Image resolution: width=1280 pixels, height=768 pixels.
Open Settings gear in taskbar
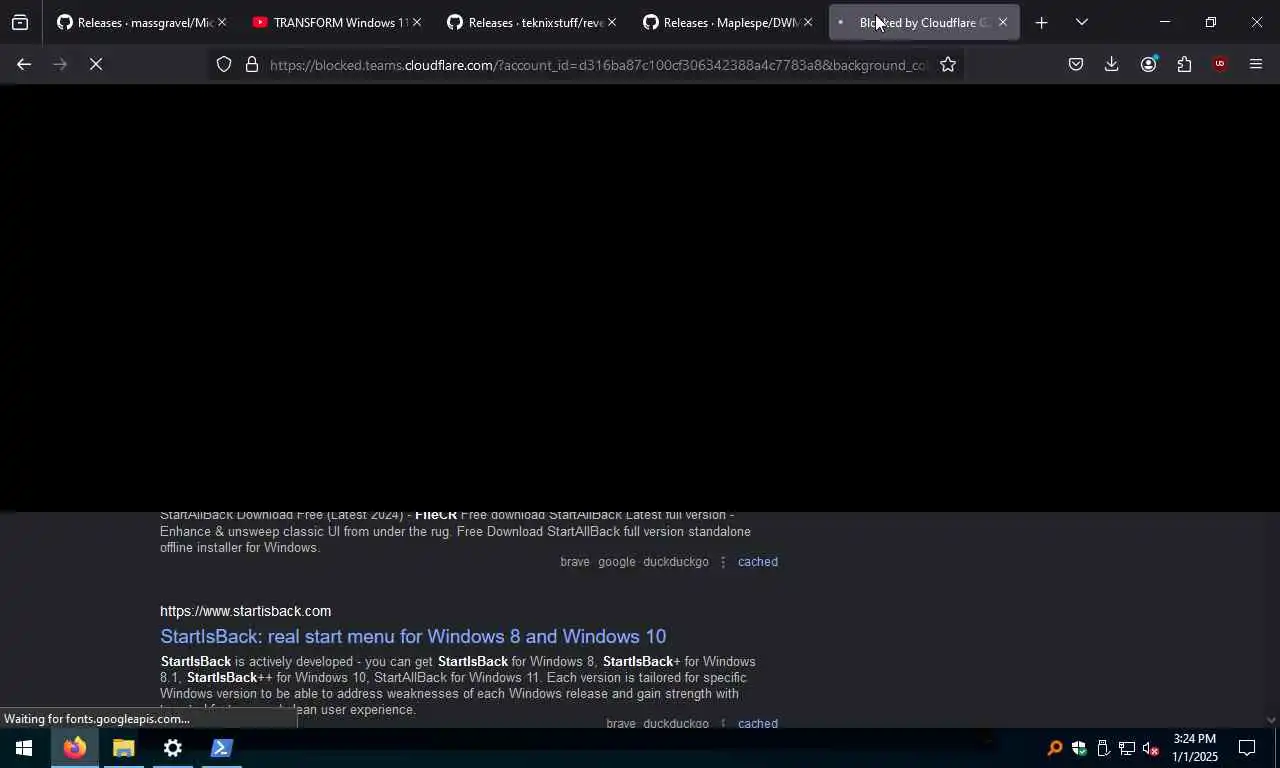click(x=172, y=748)
